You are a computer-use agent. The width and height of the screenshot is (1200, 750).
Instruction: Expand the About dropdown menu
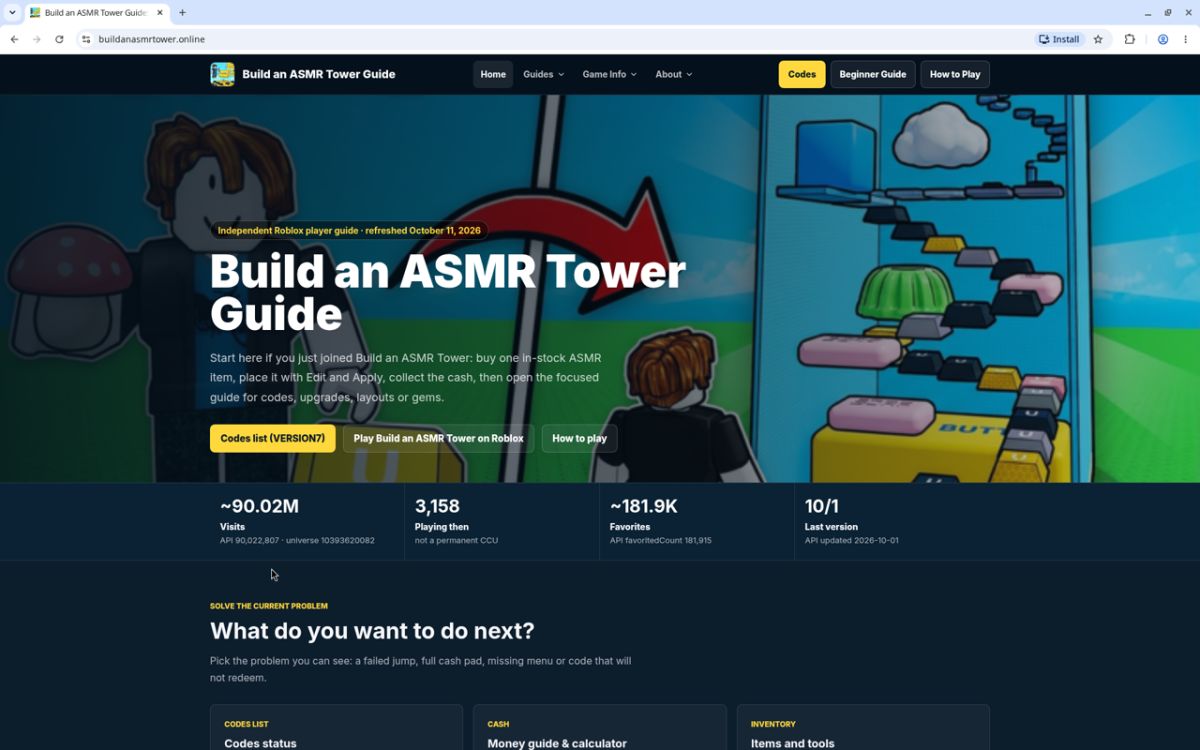click(x=673, y=74)
